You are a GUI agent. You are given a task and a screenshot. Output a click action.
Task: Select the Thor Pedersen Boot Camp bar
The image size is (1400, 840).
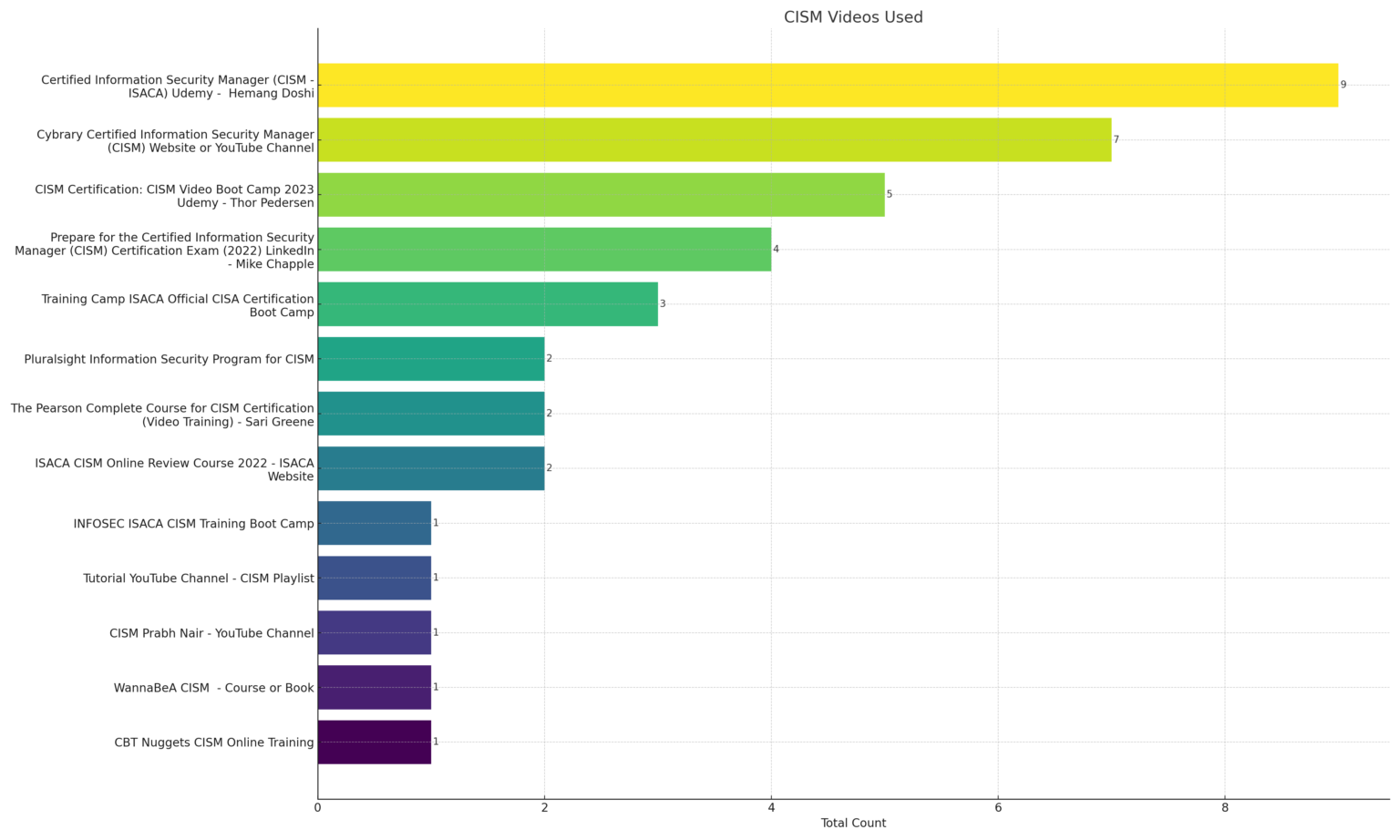(x=602, y=195)
